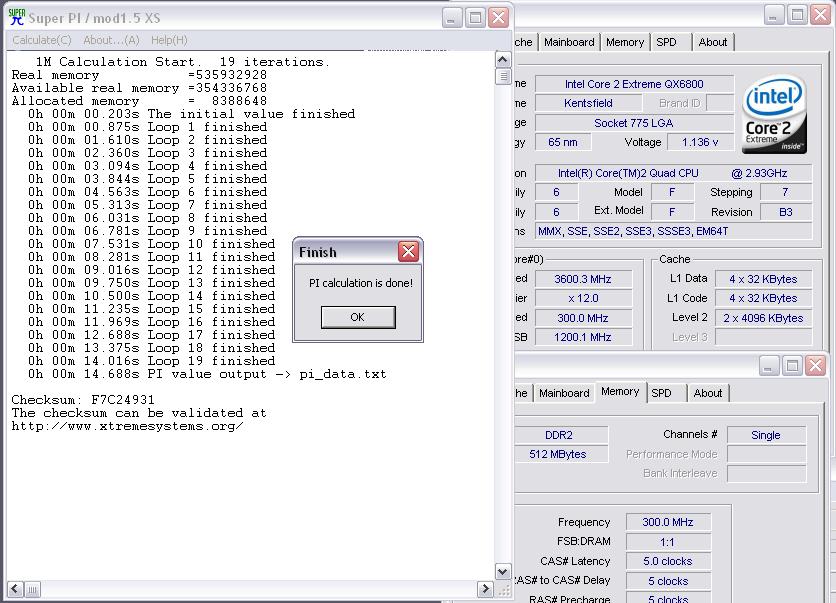Screen dimensions: 836x603
Task: Click the '512 MBytes' memory size field
Action: [x=560, y=454]
